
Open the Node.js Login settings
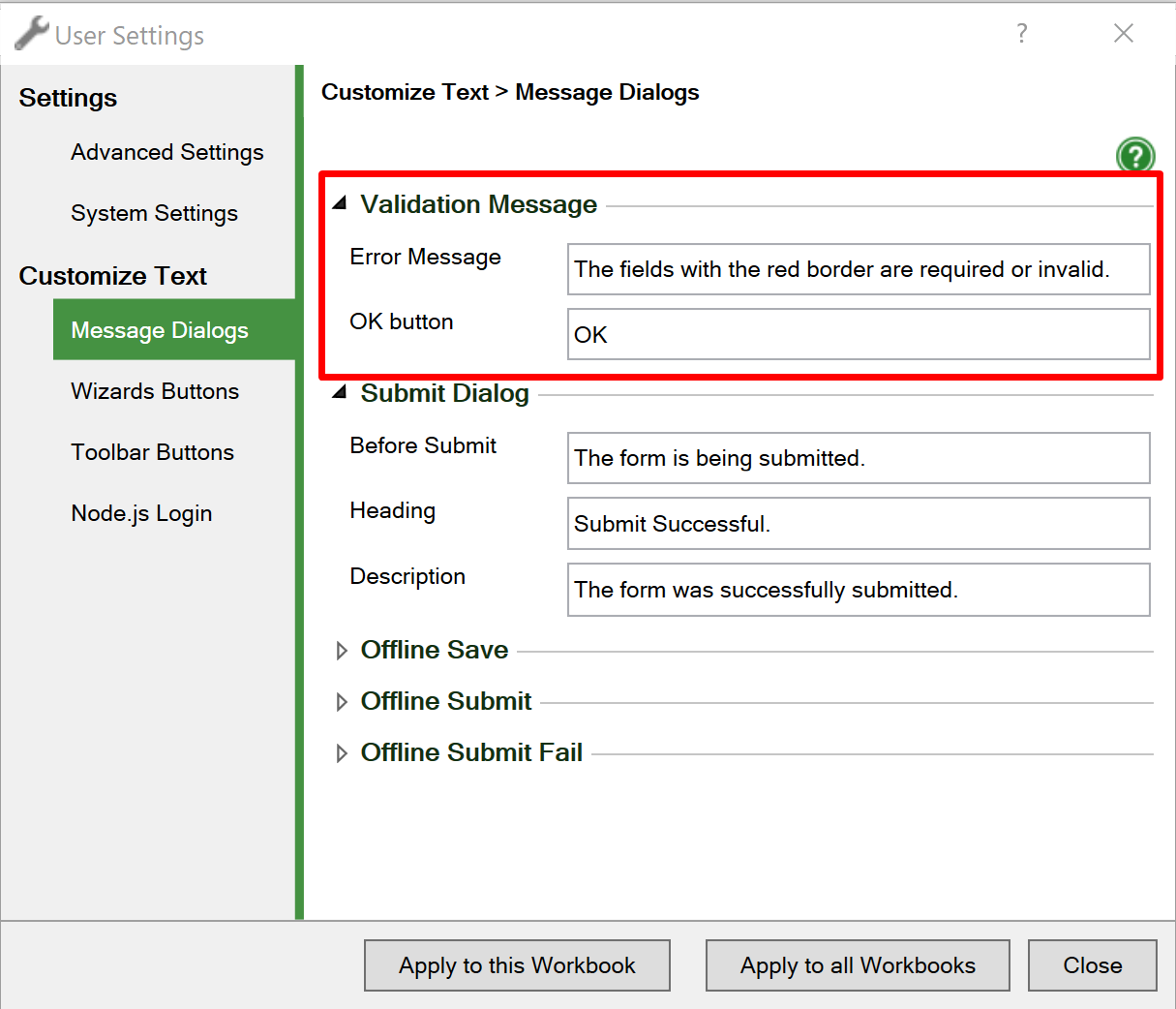coord(141,513)
